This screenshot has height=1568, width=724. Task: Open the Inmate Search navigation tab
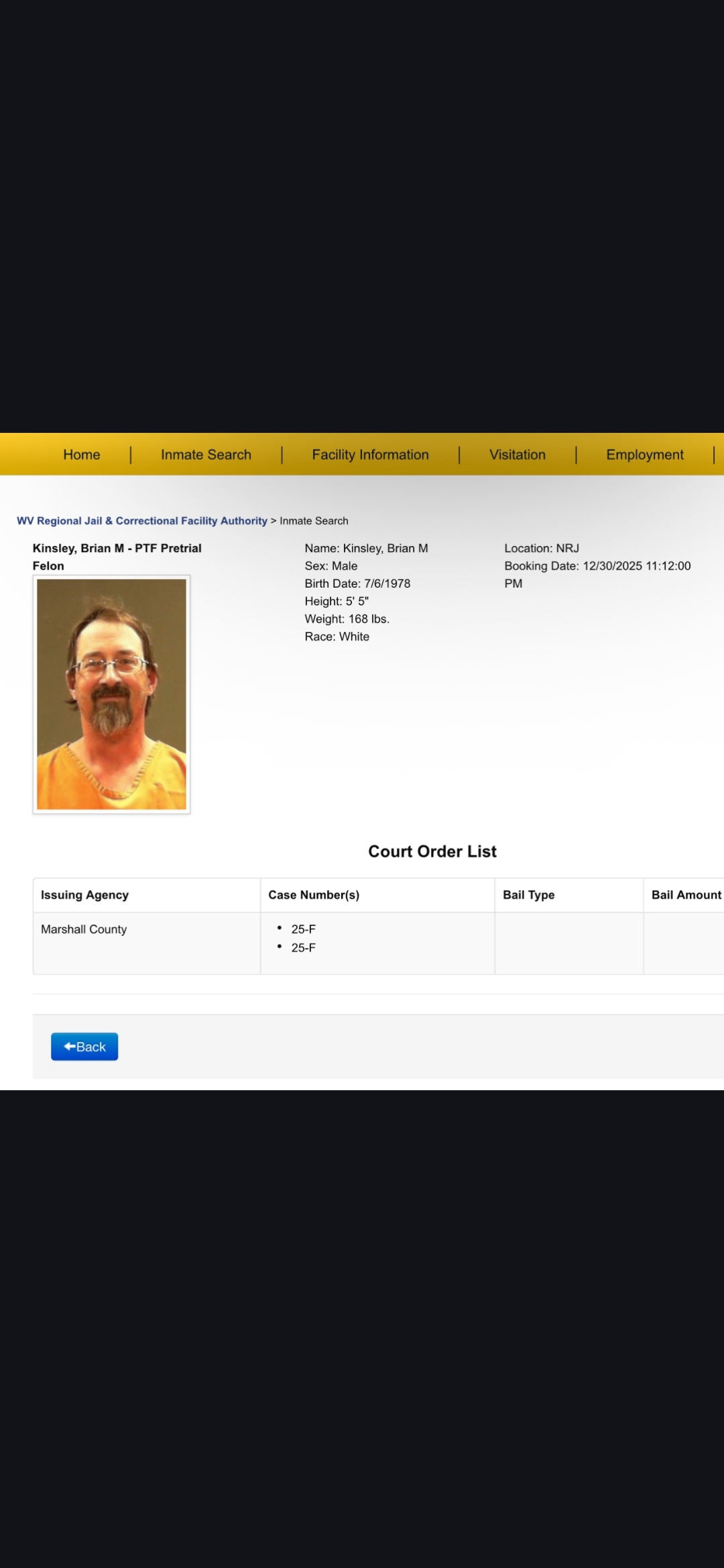pos(206,455)
